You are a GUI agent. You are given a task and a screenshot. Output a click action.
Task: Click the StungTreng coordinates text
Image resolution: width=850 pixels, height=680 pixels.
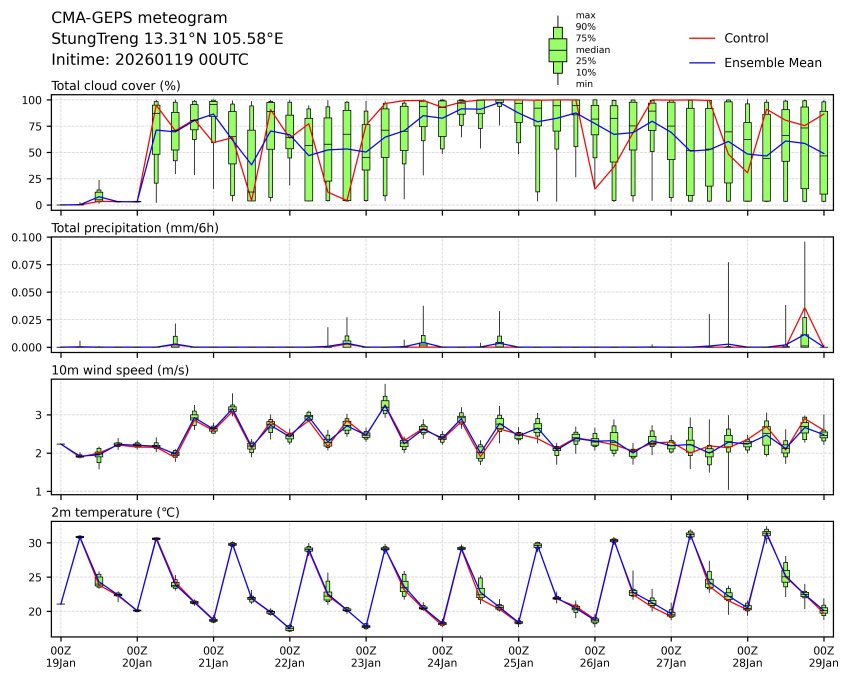167,39
